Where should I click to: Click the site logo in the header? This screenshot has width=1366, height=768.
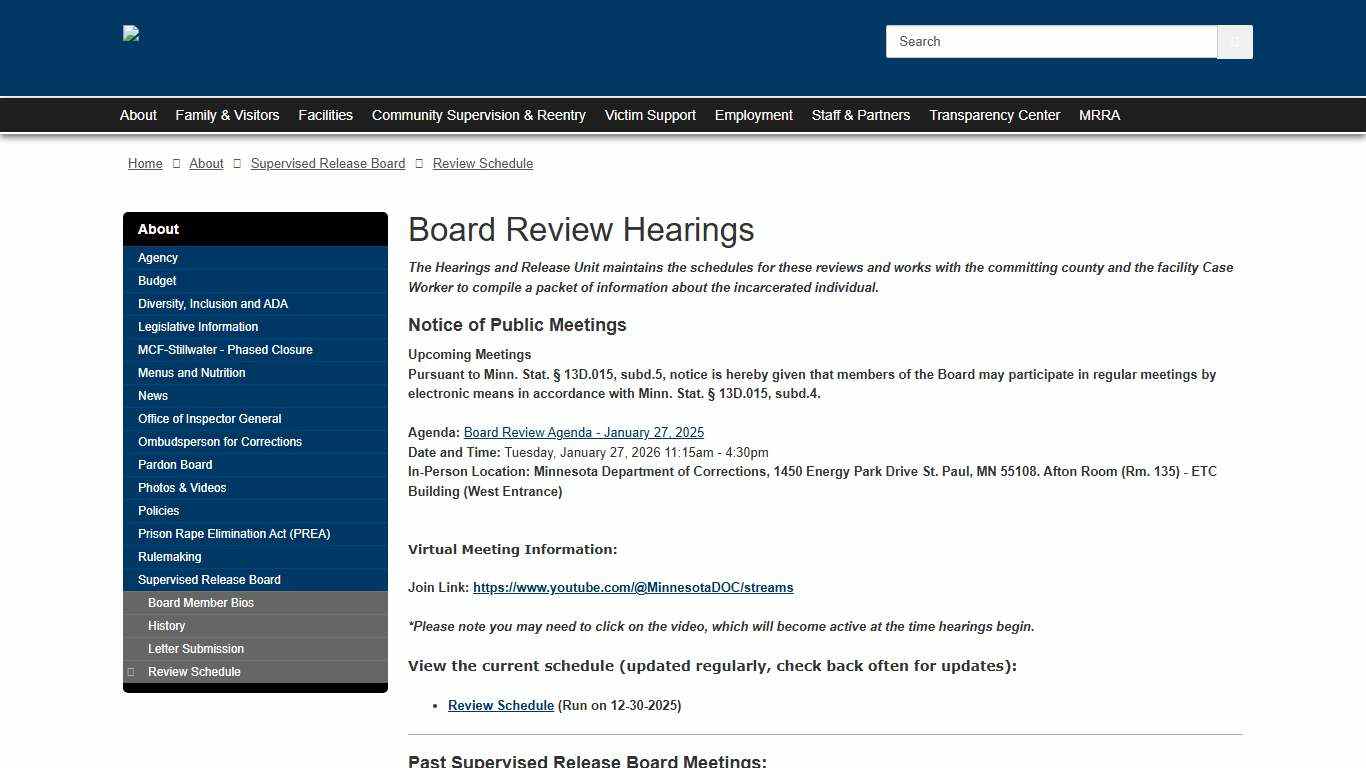tap(131, 34)
